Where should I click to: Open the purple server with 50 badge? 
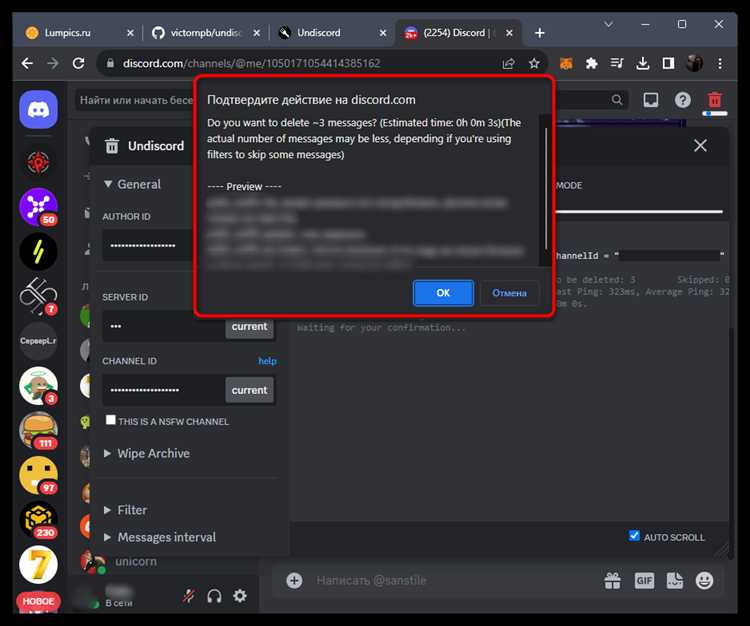tap(38, 207)
